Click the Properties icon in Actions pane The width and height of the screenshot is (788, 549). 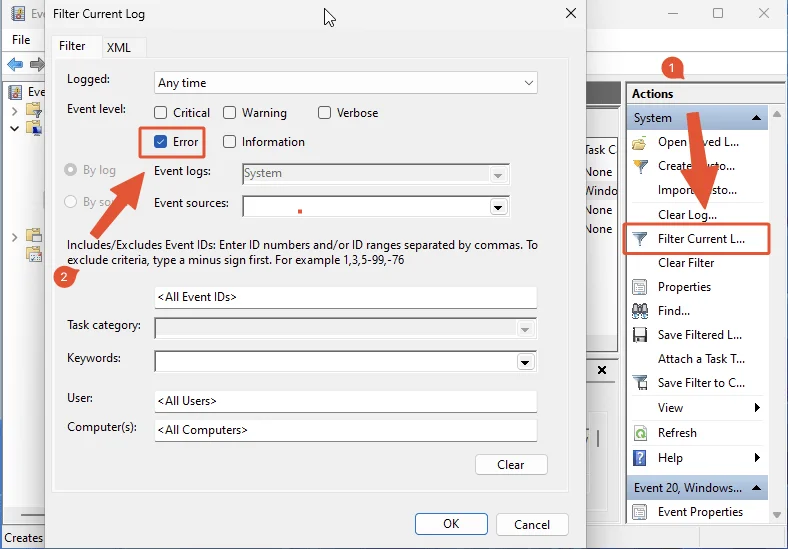[x=640, y=287]
